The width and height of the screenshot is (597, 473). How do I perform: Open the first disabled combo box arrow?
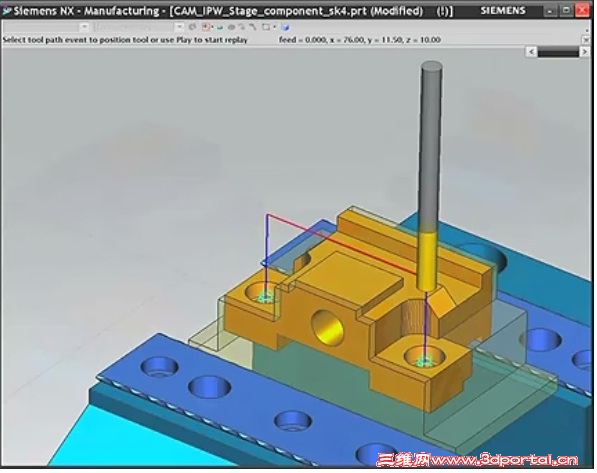85,27
